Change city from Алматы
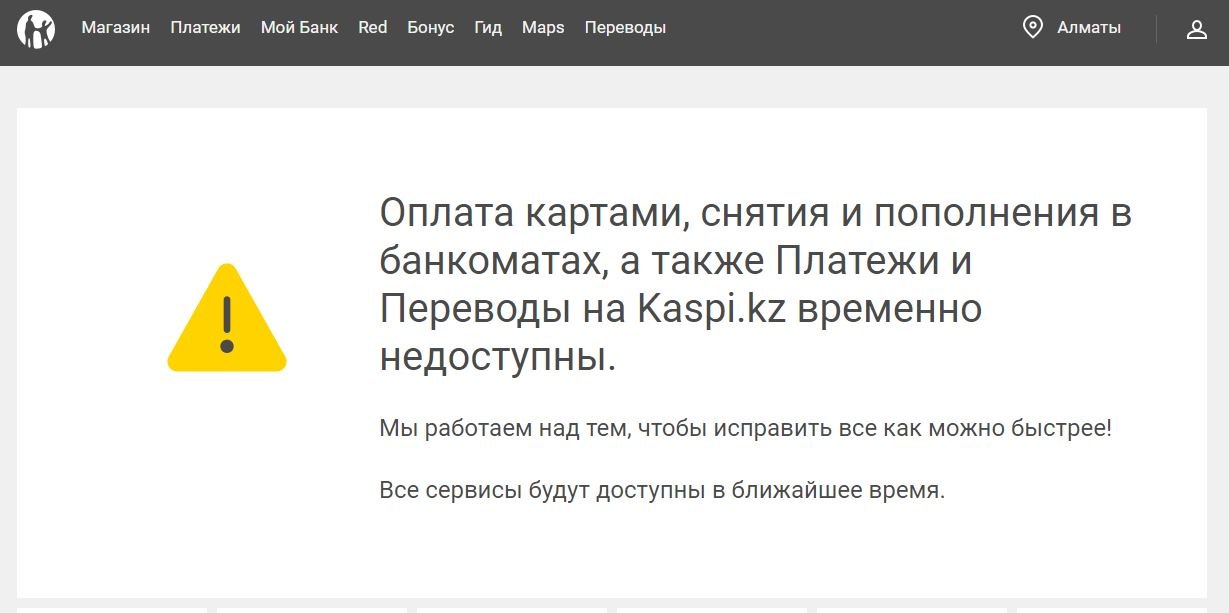The width and height of the screenshot is (1229, 613). pos(1089,28)
